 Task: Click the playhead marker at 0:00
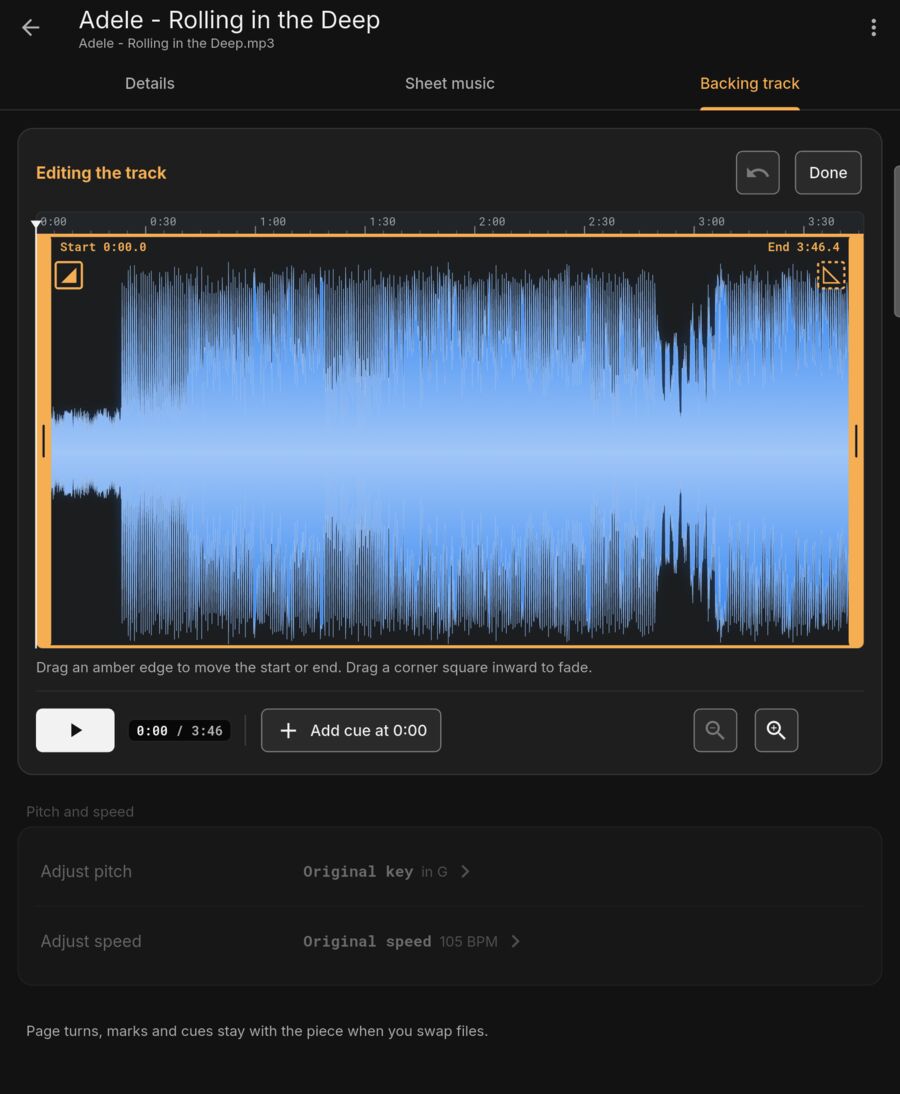tap(36, 225)
